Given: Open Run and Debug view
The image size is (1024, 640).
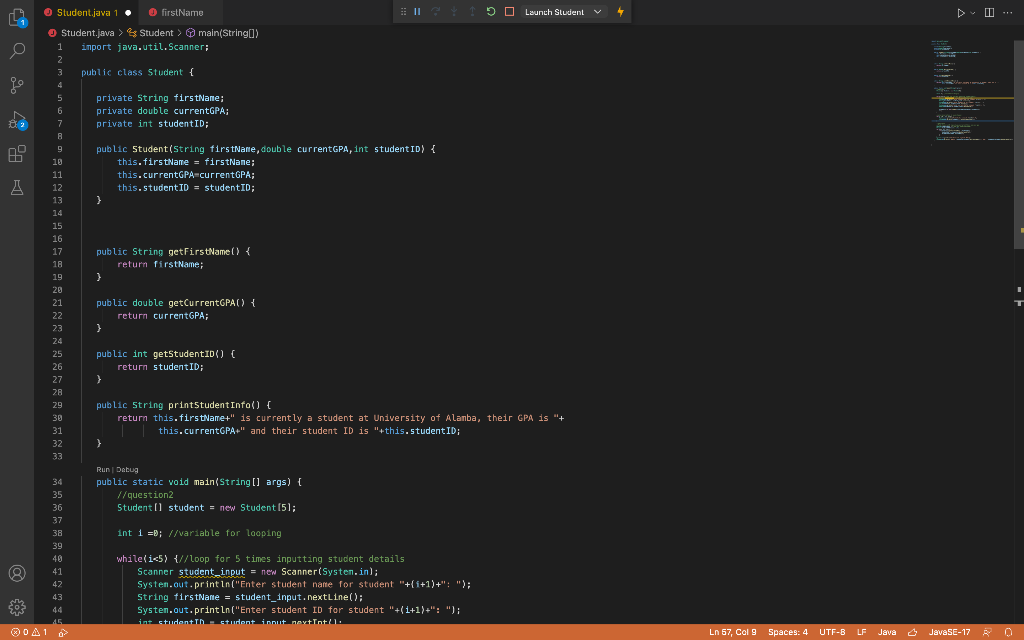Looking at the screenshot, I should pyautogui.click(x=16, y=121).
